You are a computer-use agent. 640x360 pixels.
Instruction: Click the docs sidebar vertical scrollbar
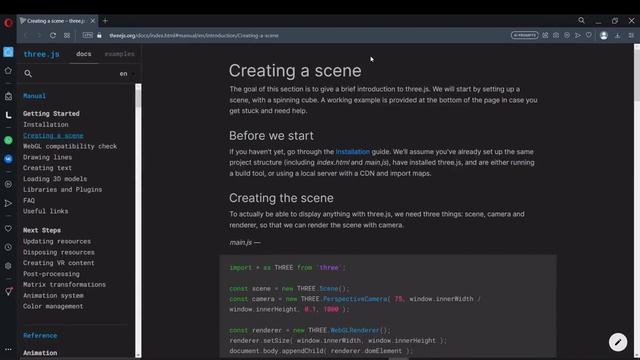(x=138, y=220)
